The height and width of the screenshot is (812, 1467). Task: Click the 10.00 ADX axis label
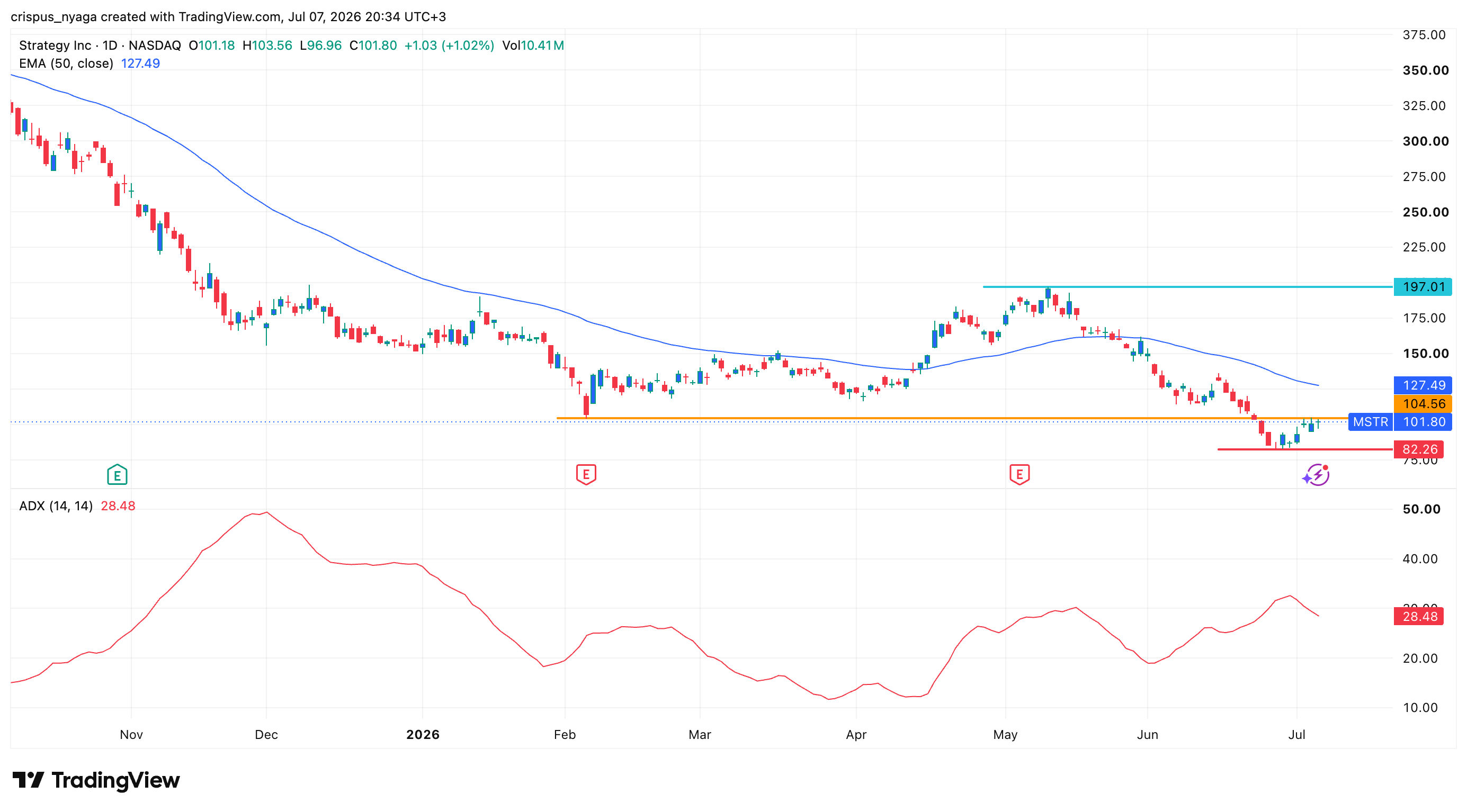[1420, 708]
